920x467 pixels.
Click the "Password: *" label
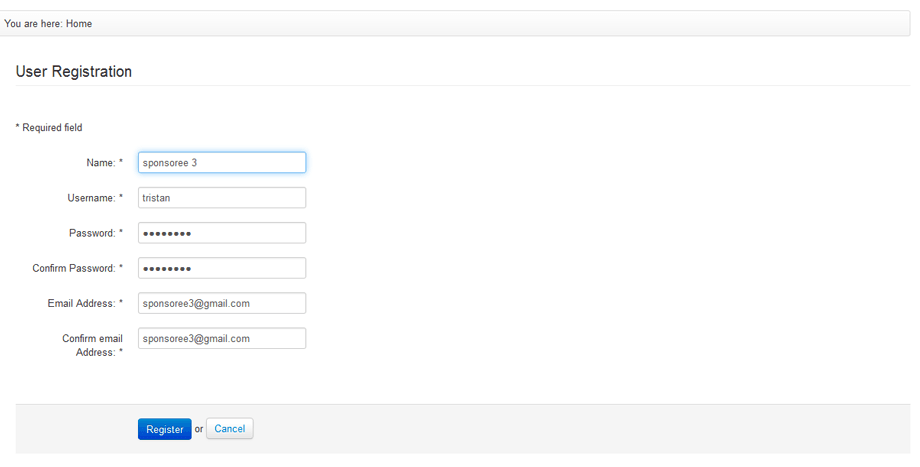[96, 233]
